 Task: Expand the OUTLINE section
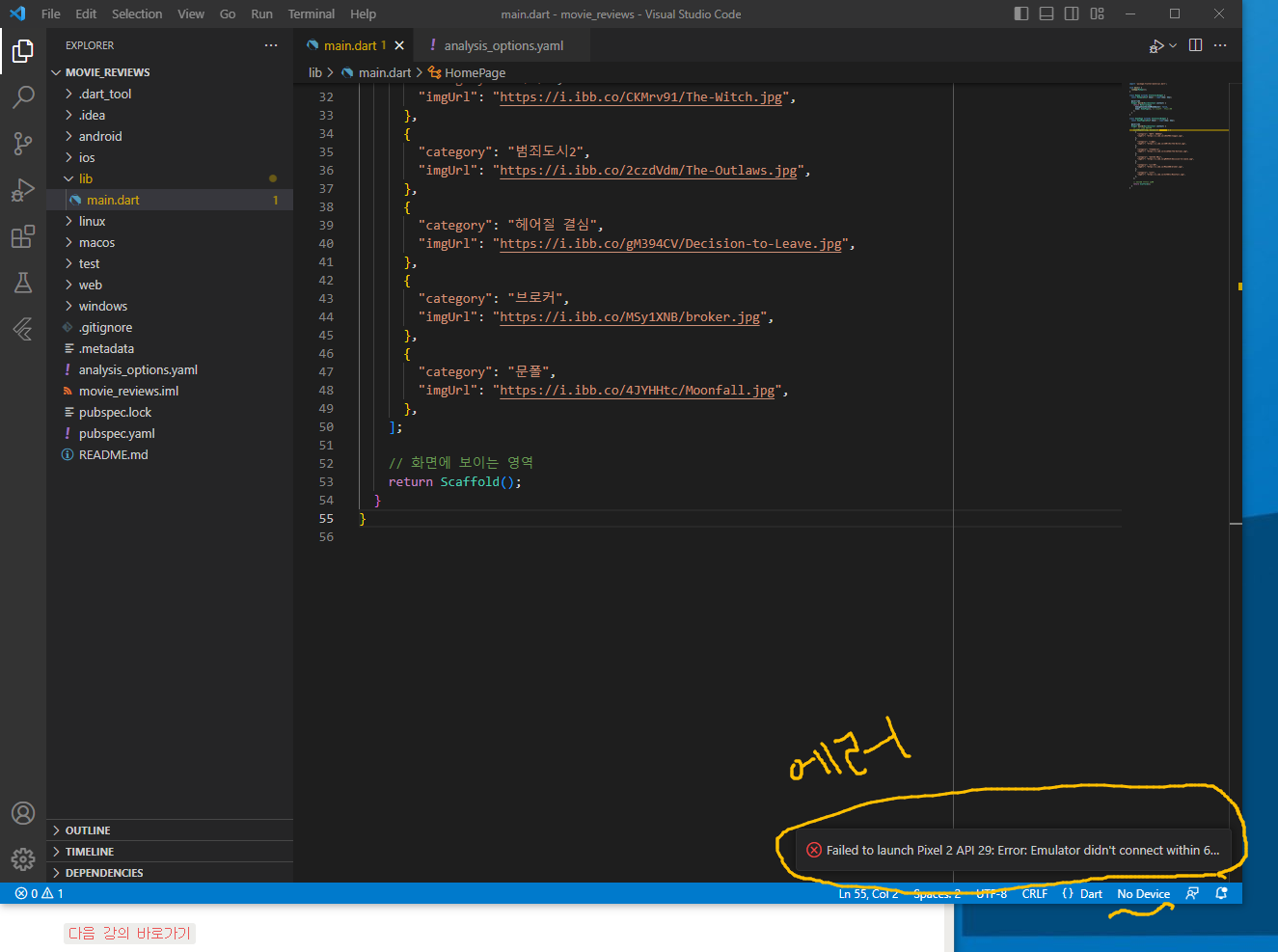(x=170, y=830)
